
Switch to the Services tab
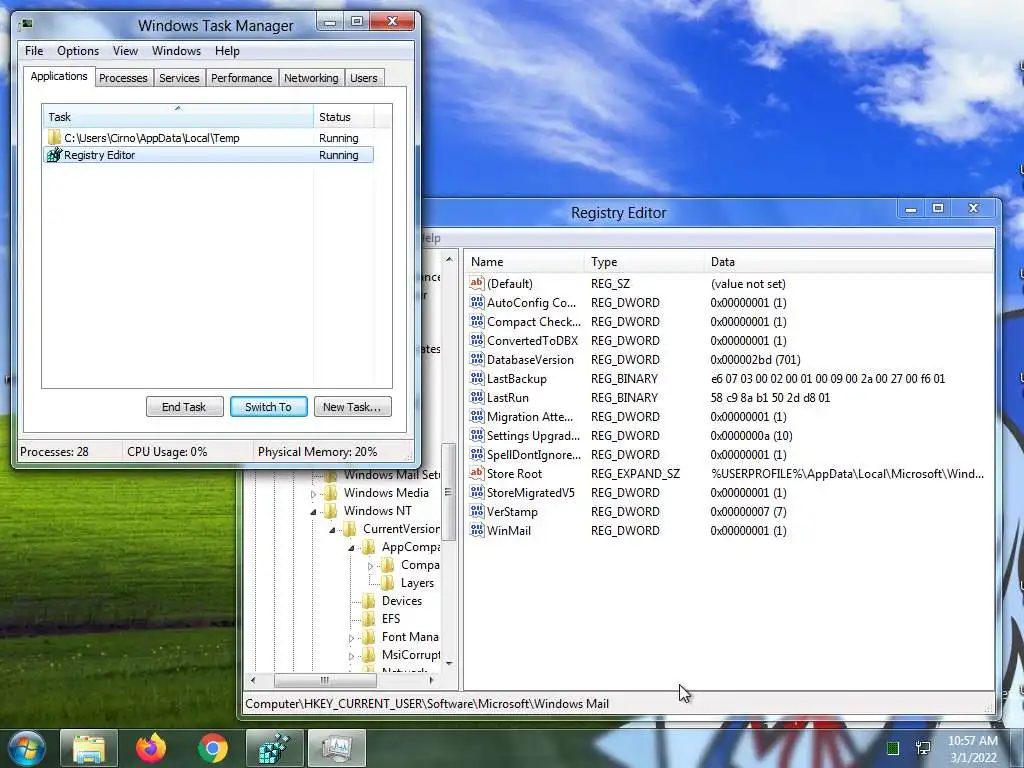[180, 78]
